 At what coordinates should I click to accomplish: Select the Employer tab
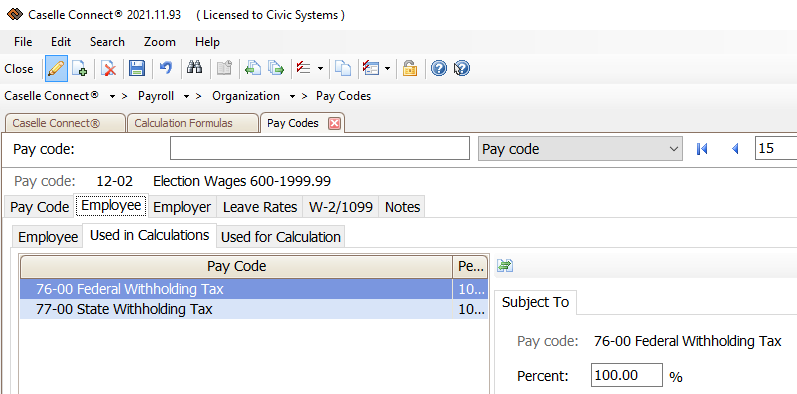tap(182, 207)
